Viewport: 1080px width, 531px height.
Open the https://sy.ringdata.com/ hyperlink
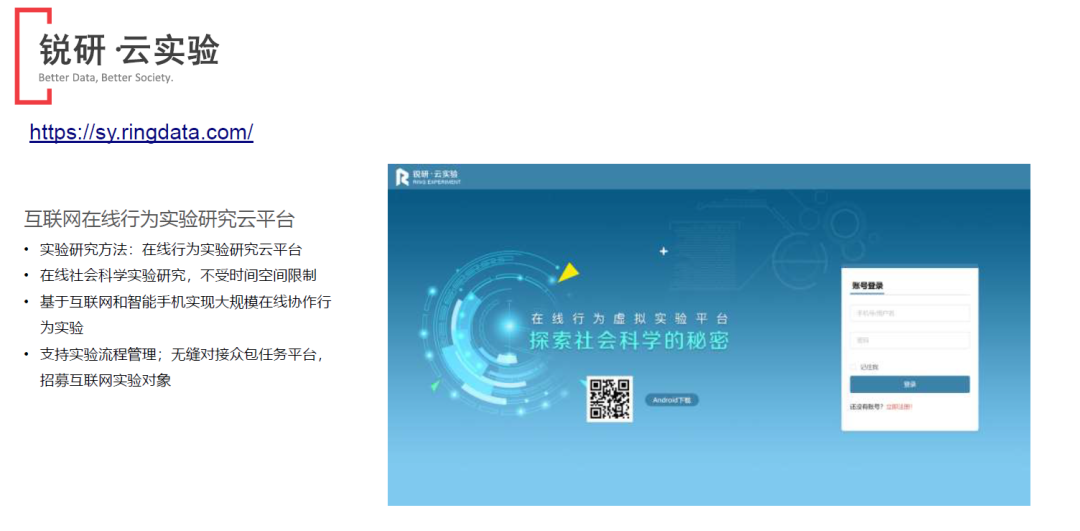[x=141, y=132]
